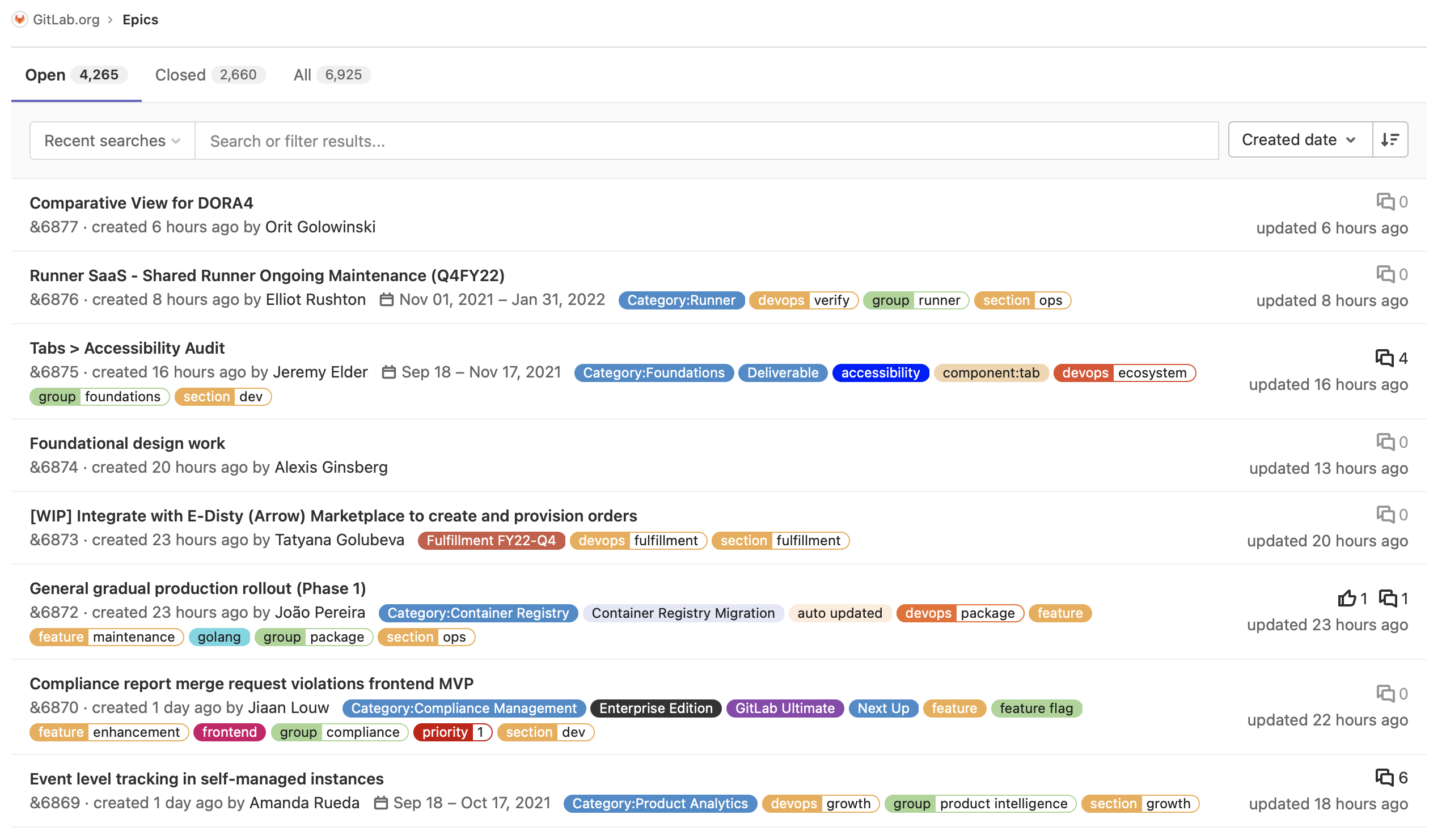Click comments icon on Tabs Accessibility Audit epic

(x=1384, y=358)
